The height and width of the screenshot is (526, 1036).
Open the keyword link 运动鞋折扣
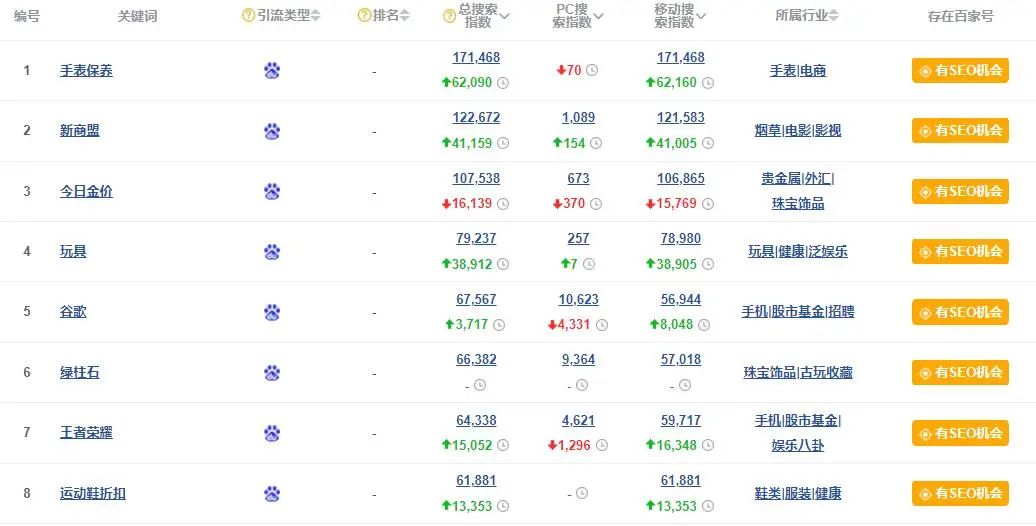pyautogui.click(x=93, y=494)
